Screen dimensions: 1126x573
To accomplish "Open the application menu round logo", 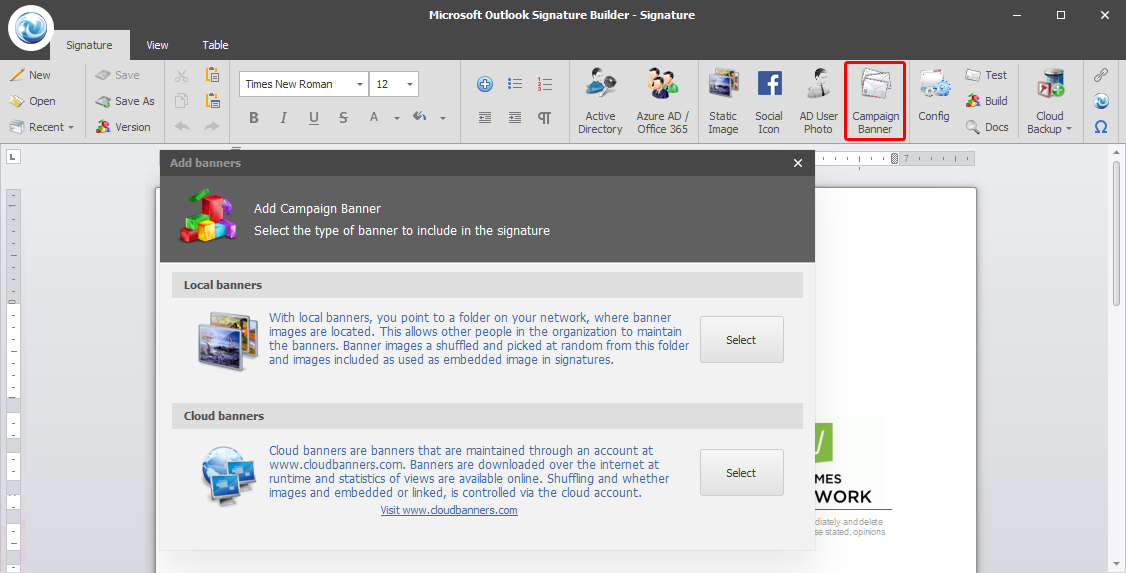I will (30, 28).
